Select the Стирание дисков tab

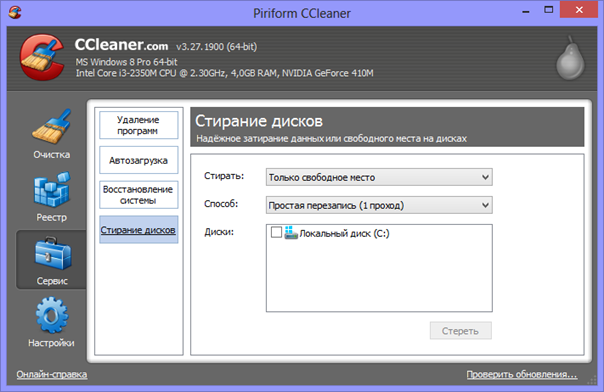coord(139,230)
